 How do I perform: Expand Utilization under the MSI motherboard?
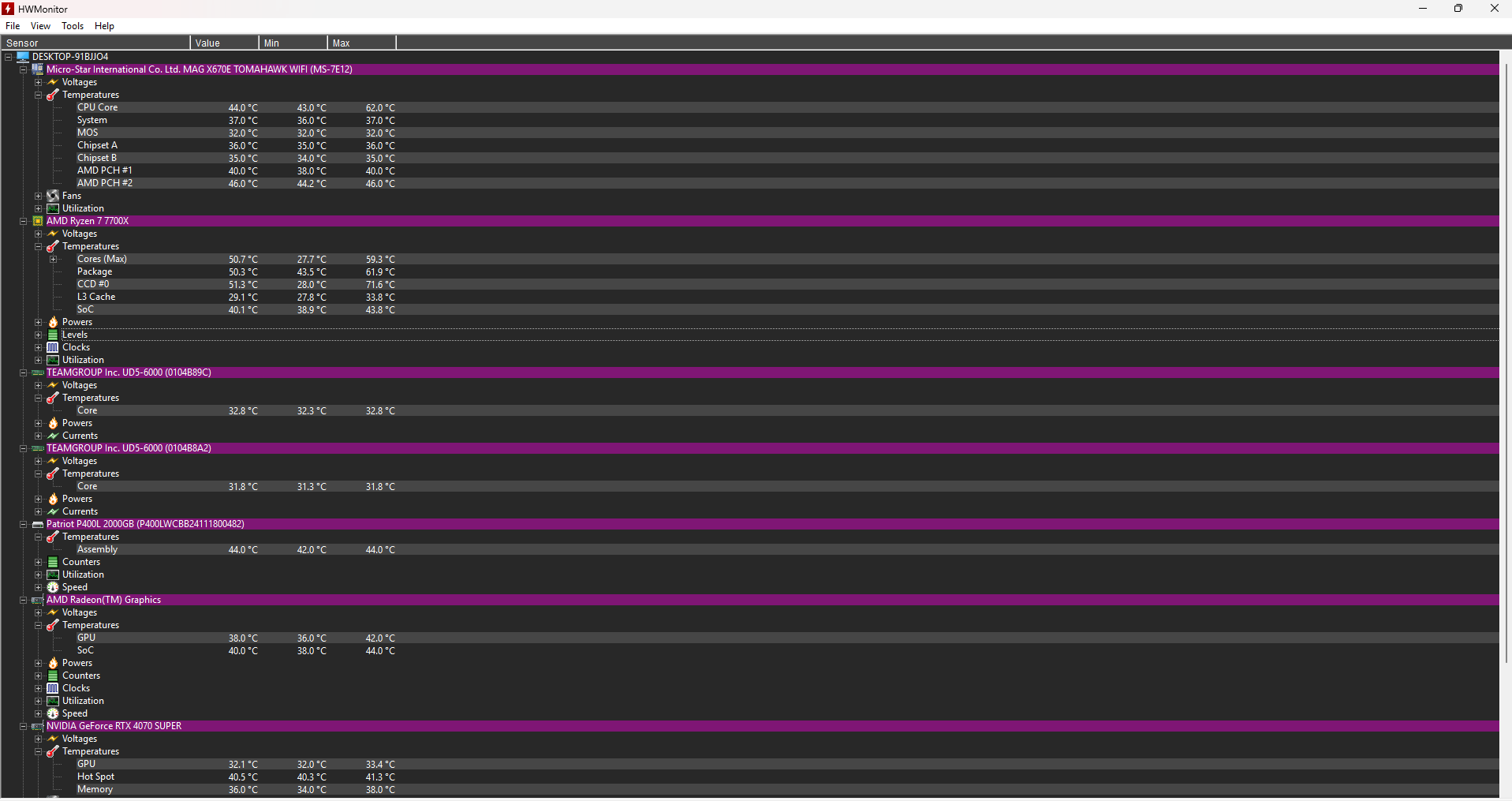pos(38,208)
